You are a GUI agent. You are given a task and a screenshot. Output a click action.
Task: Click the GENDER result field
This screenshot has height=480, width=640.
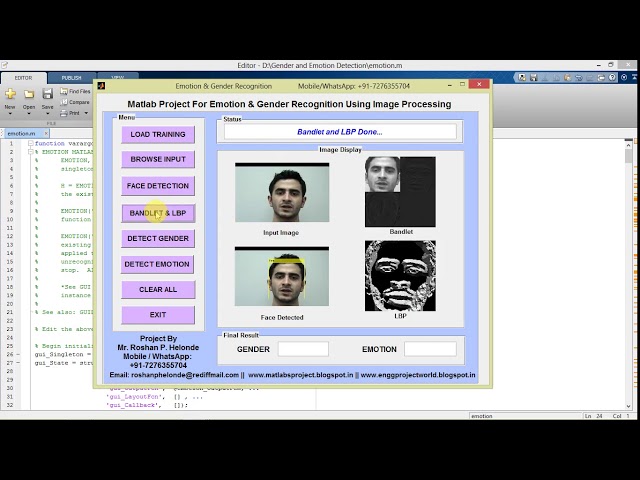click(x=303, y=349)
